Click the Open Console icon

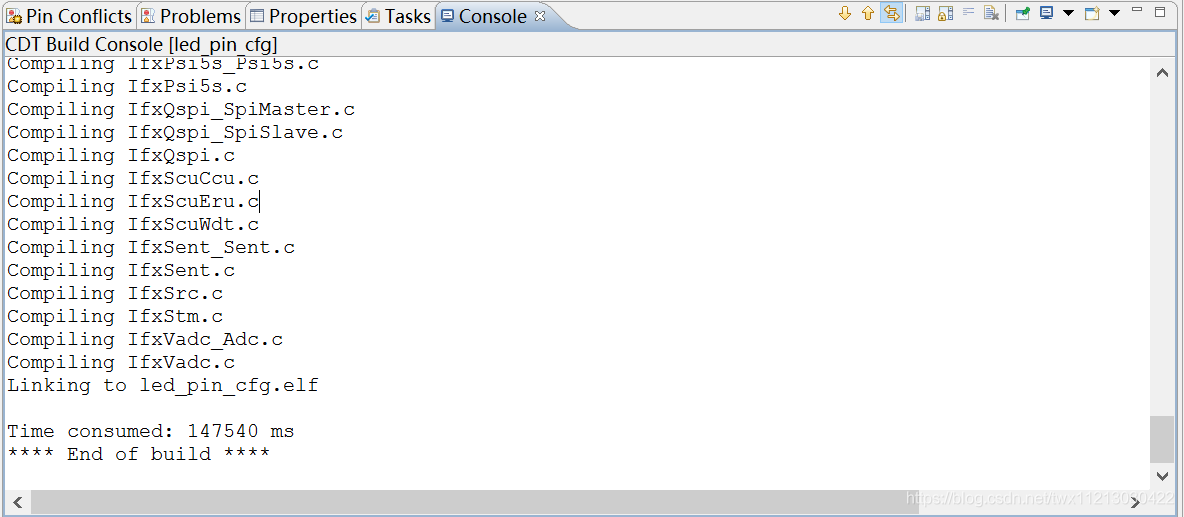[x=1092, y=14]
